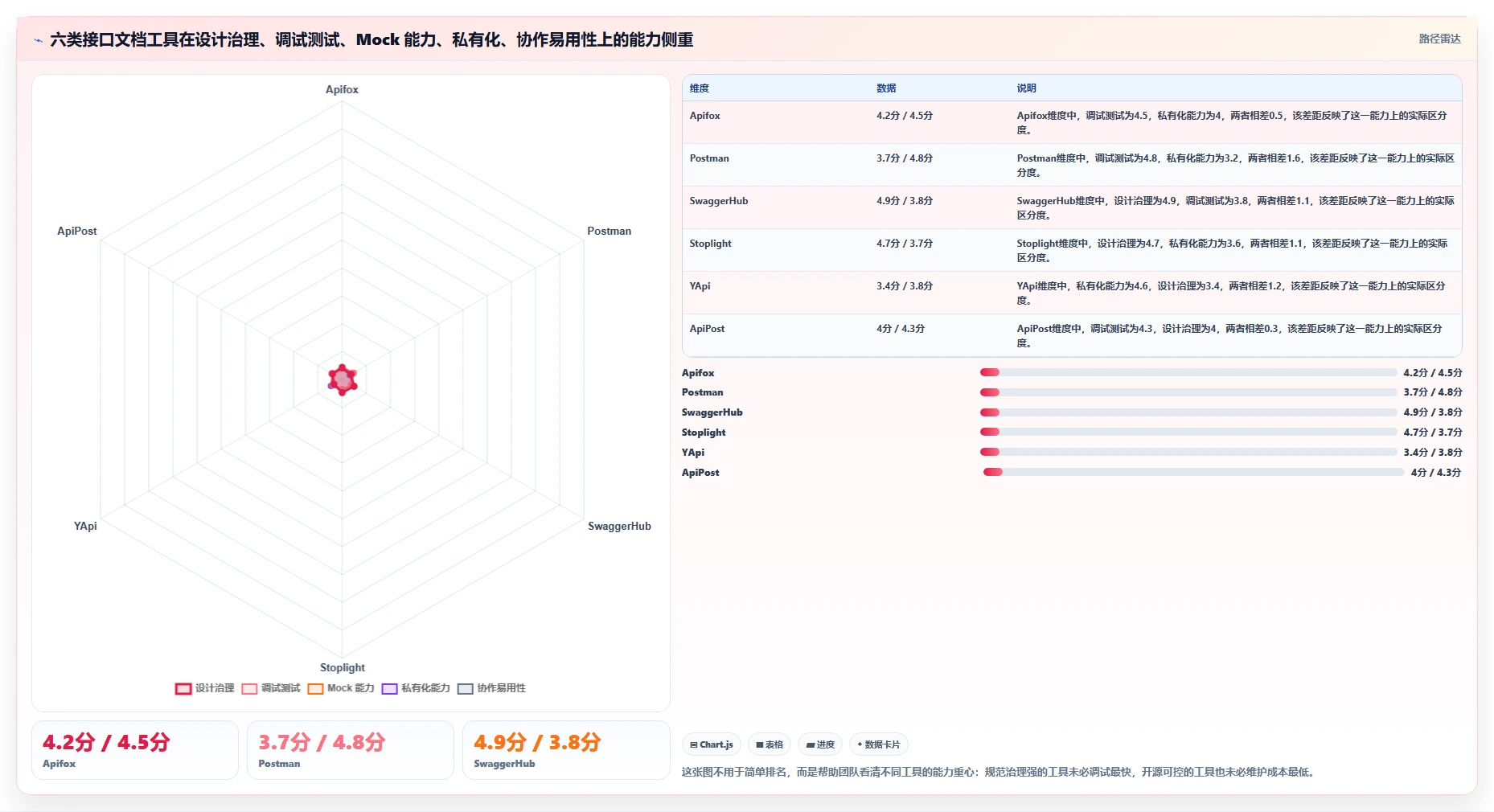Screen dimensions: 1494x812
Task: Click the YApi axis label on radar
Action: coord(85,526)
